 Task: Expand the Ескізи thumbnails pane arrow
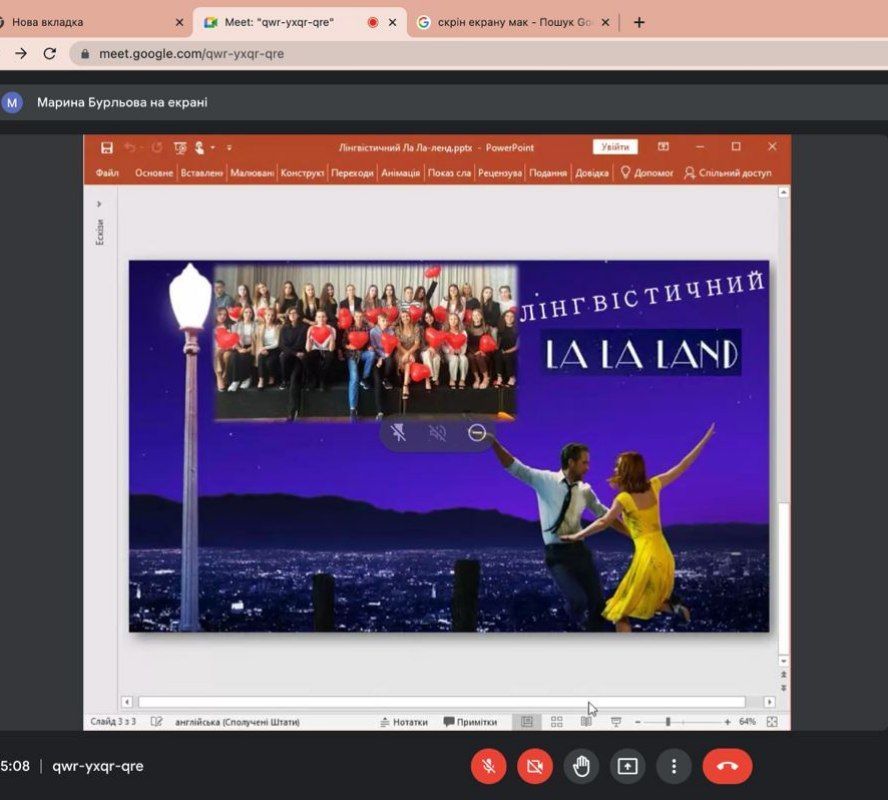[99, 204]
